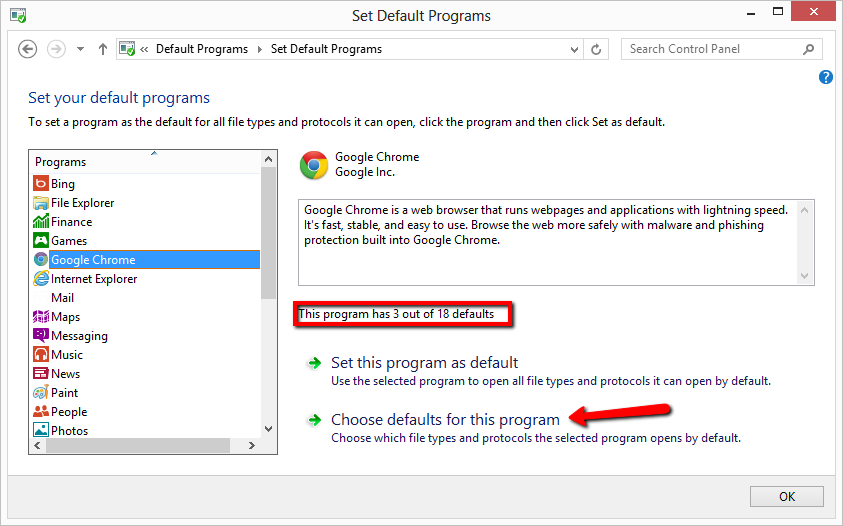Go back with the back arrow button
The image size is (843, 526).
tap(27, 49)
